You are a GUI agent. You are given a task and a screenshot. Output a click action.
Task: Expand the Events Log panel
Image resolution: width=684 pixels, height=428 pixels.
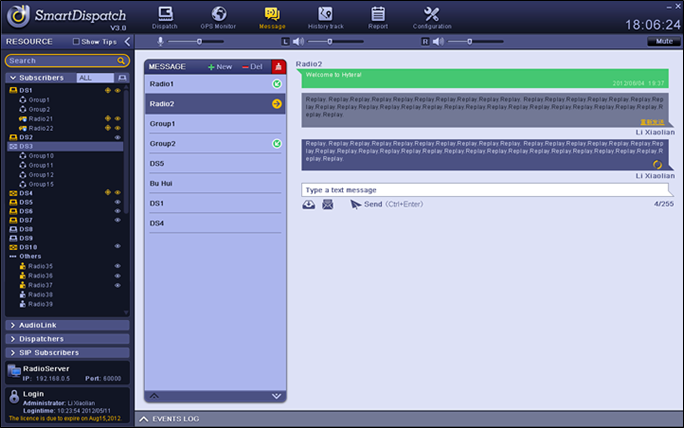[x=144, y=419]
